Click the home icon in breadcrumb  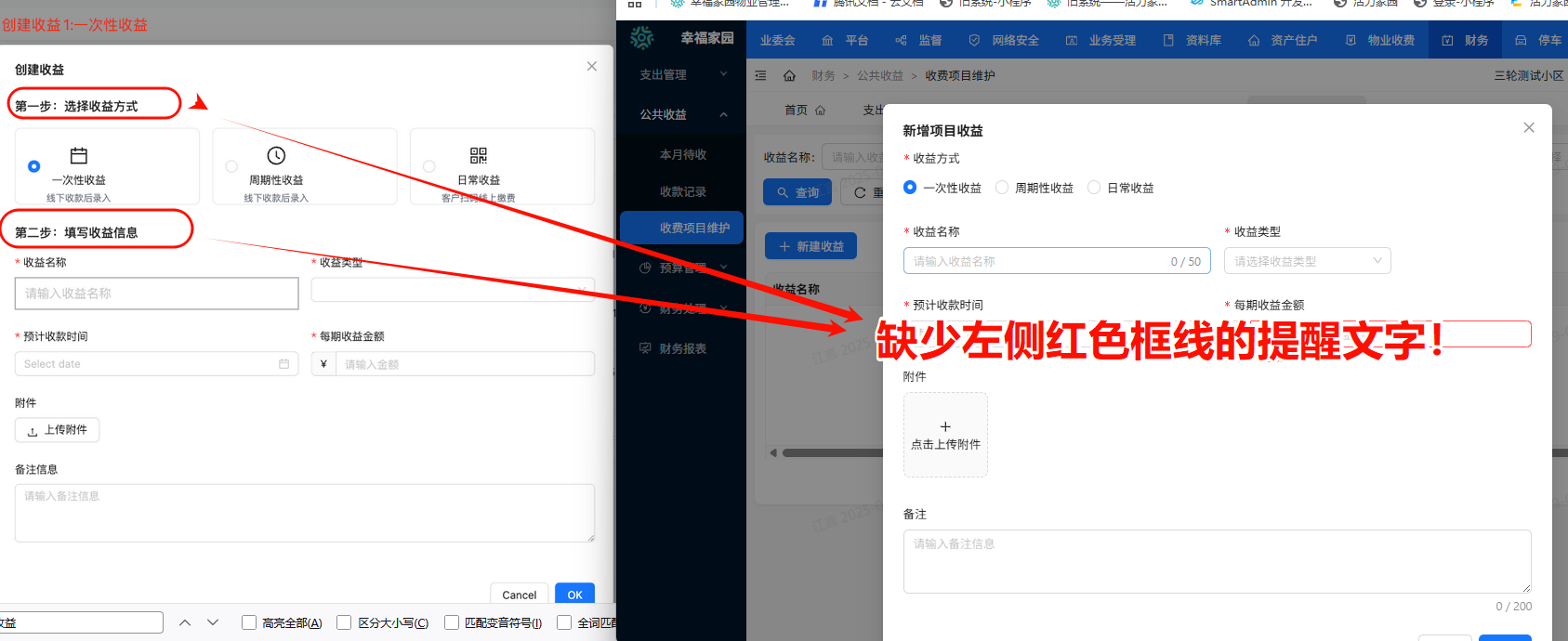point(789,75)
